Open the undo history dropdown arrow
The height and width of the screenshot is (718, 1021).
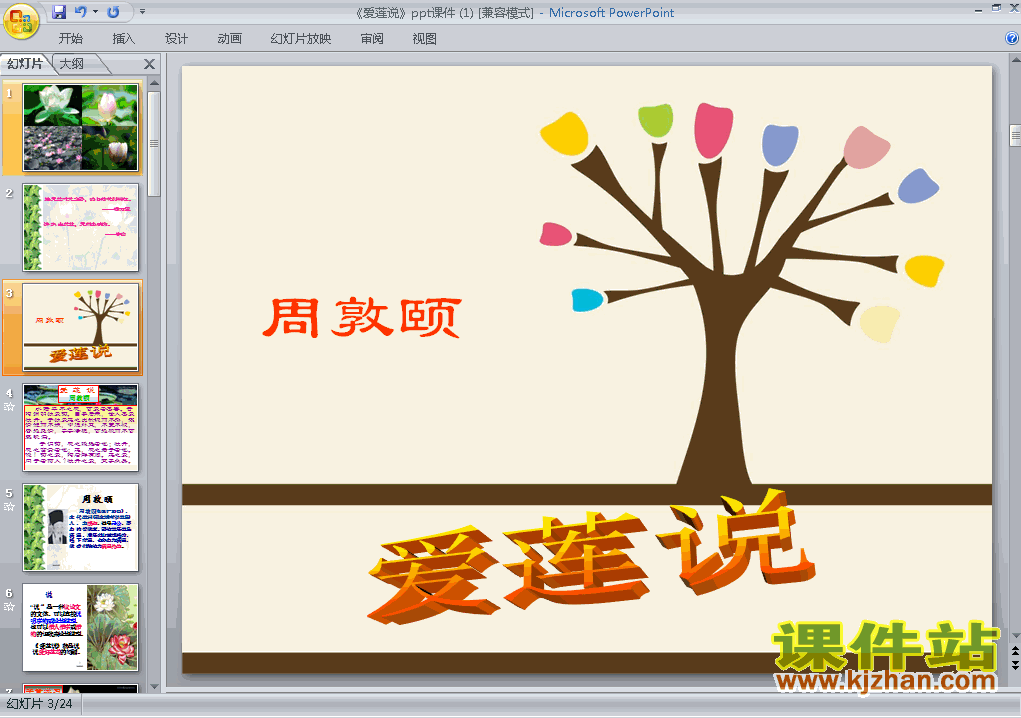point(96,12)
